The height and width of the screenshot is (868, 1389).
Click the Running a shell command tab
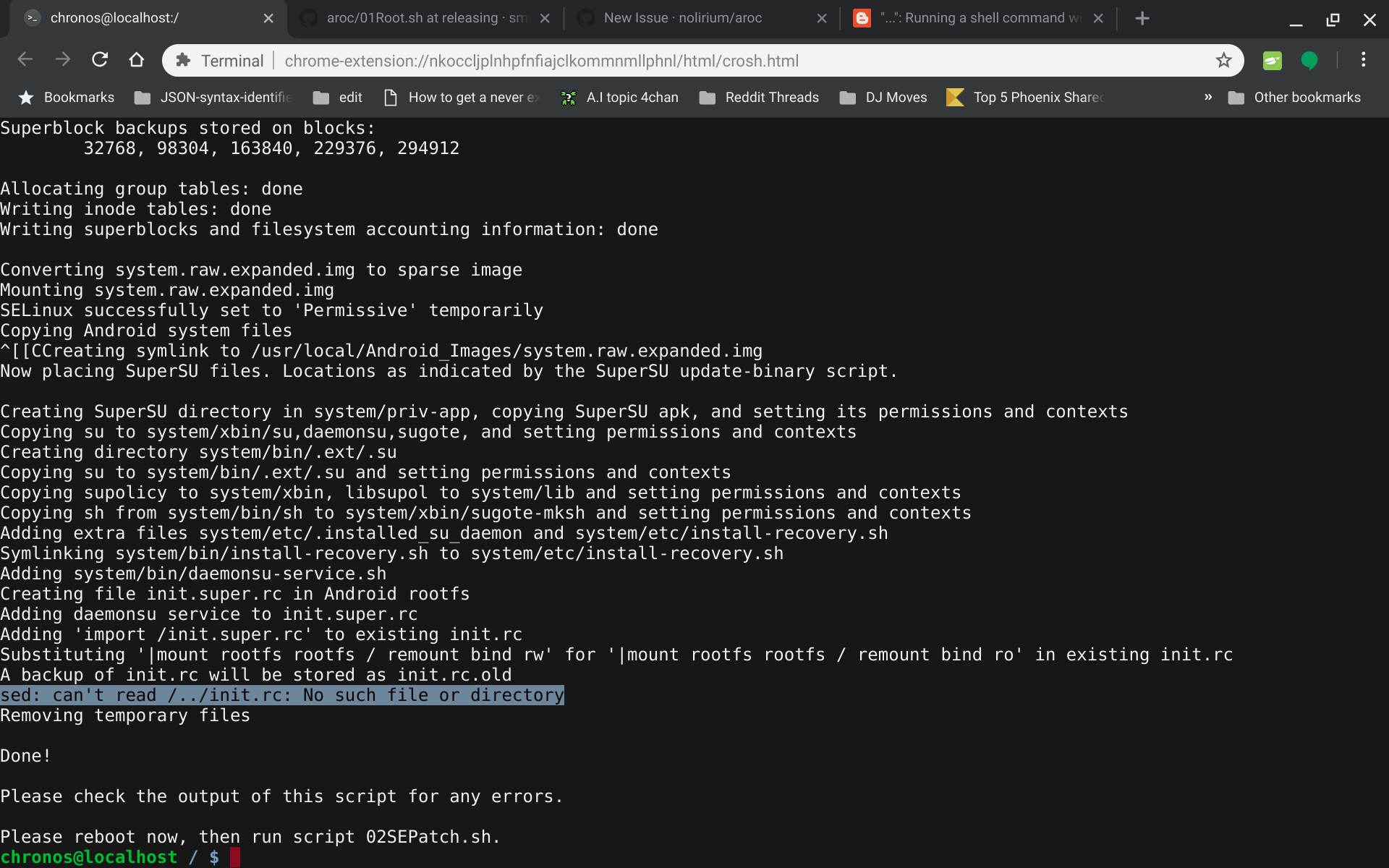[x=976, y=17]
